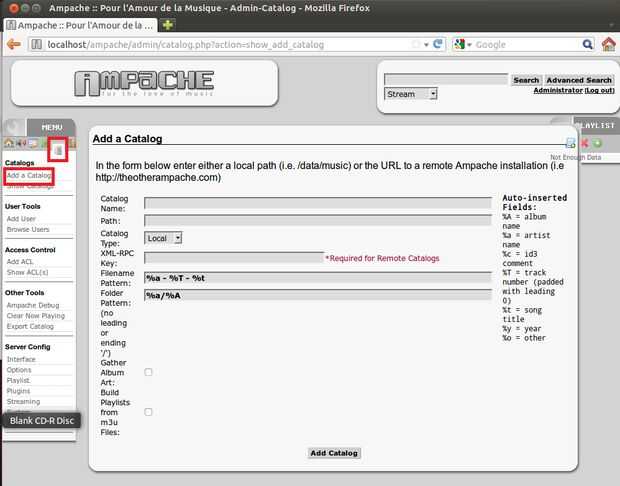Click the site identity icon in URL bar
Screen dimensions: 620x486
point(36,44)
